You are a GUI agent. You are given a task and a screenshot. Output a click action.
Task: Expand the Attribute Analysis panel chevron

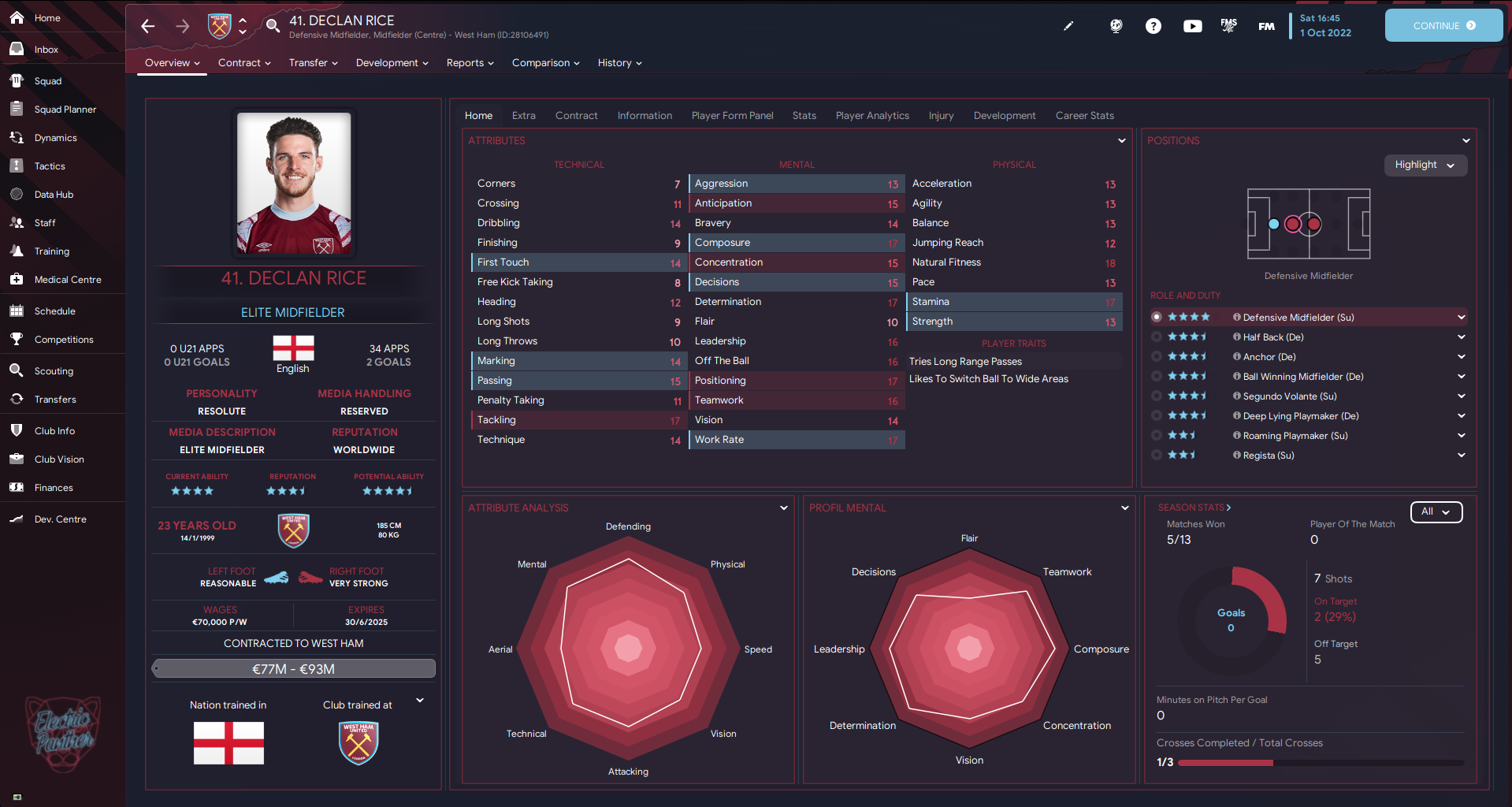[784, 508]
